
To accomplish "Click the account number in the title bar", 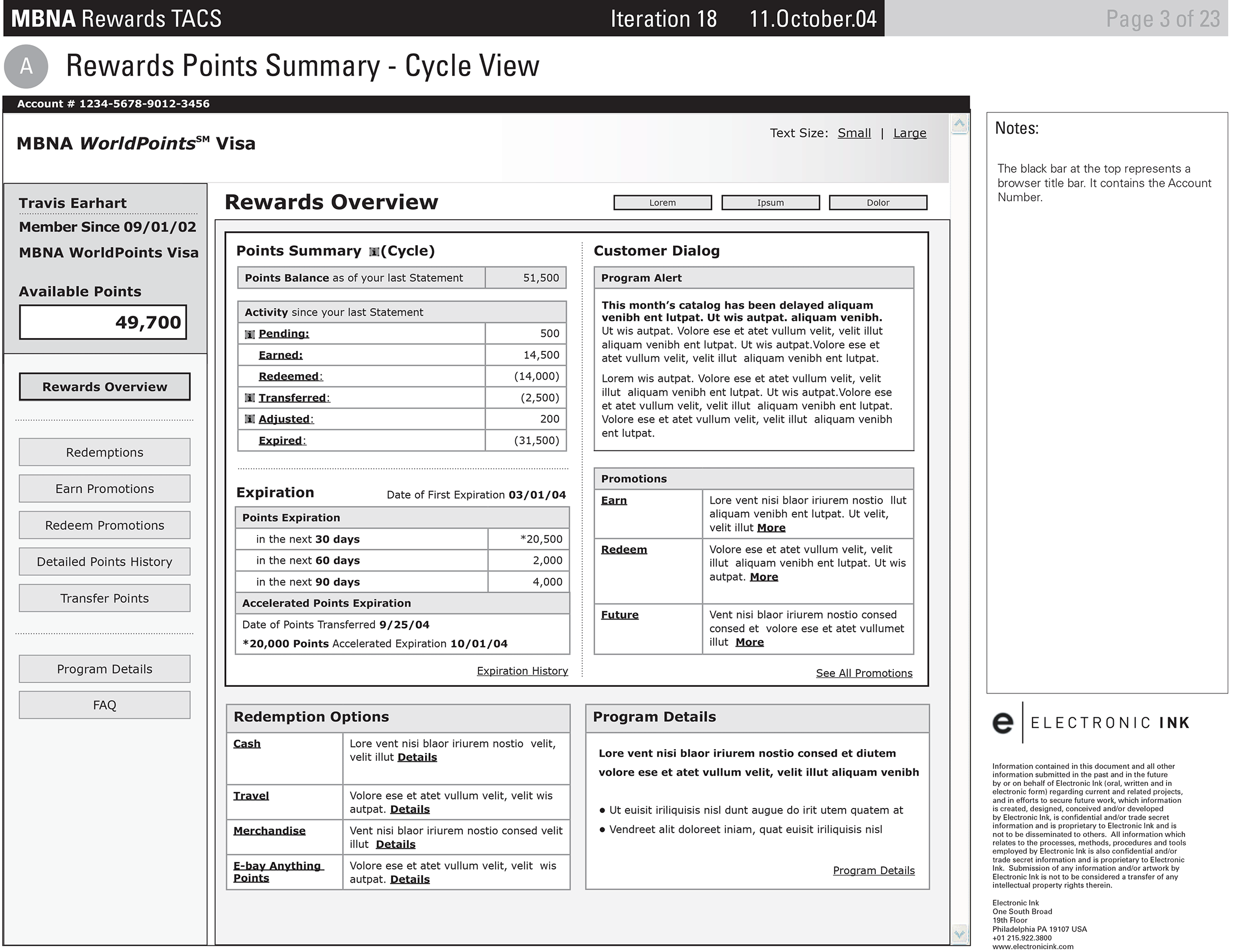I will click(x=113, y=103).
